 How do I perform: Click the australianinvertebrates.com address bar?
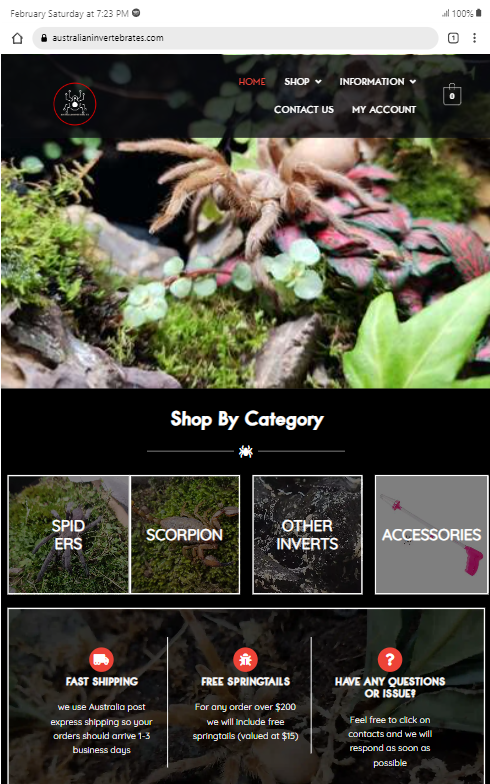235,38
